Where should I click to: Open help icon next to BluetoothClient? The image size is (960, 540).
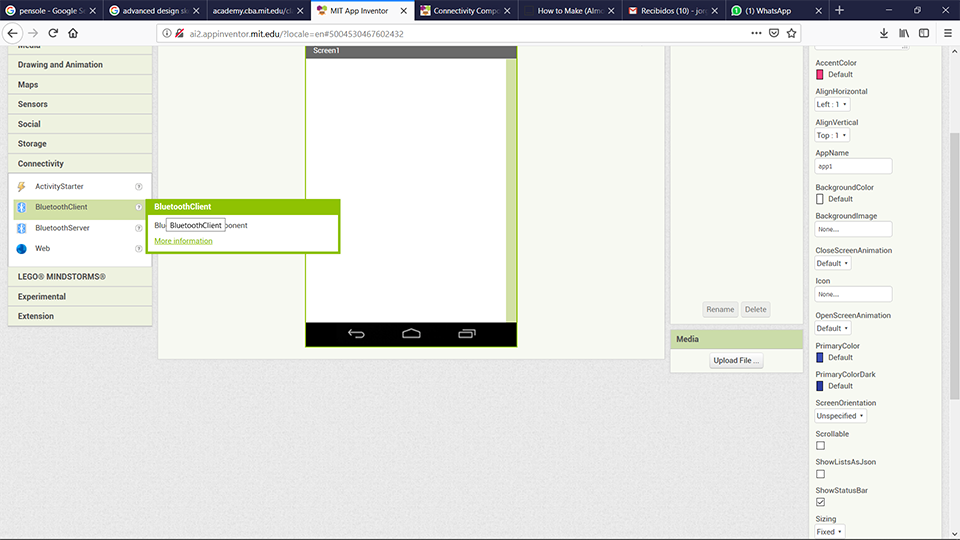pyautogui.click(x=139, y=207)
